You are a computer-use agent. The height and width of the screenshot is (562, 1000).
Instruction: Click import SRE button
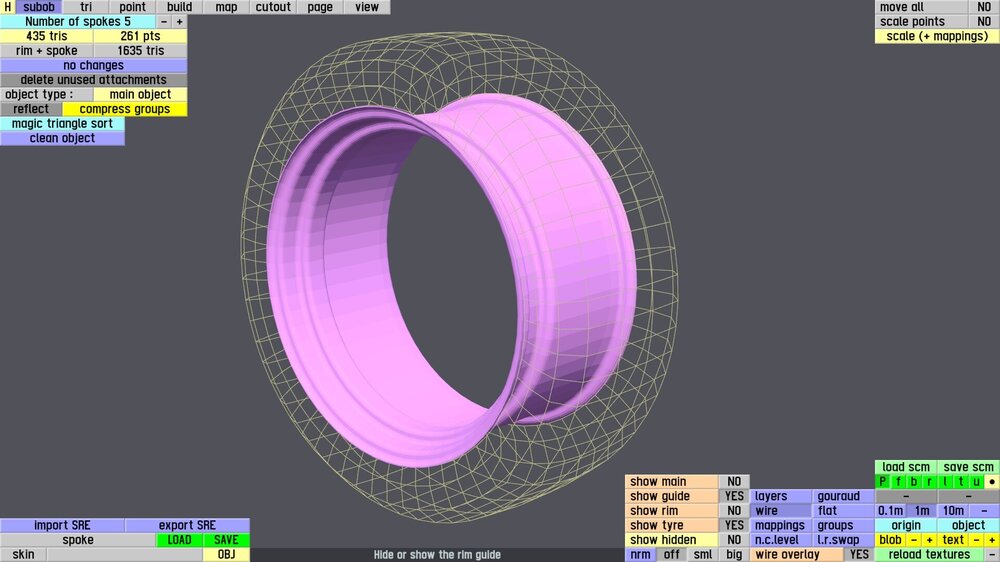[62, 525]
